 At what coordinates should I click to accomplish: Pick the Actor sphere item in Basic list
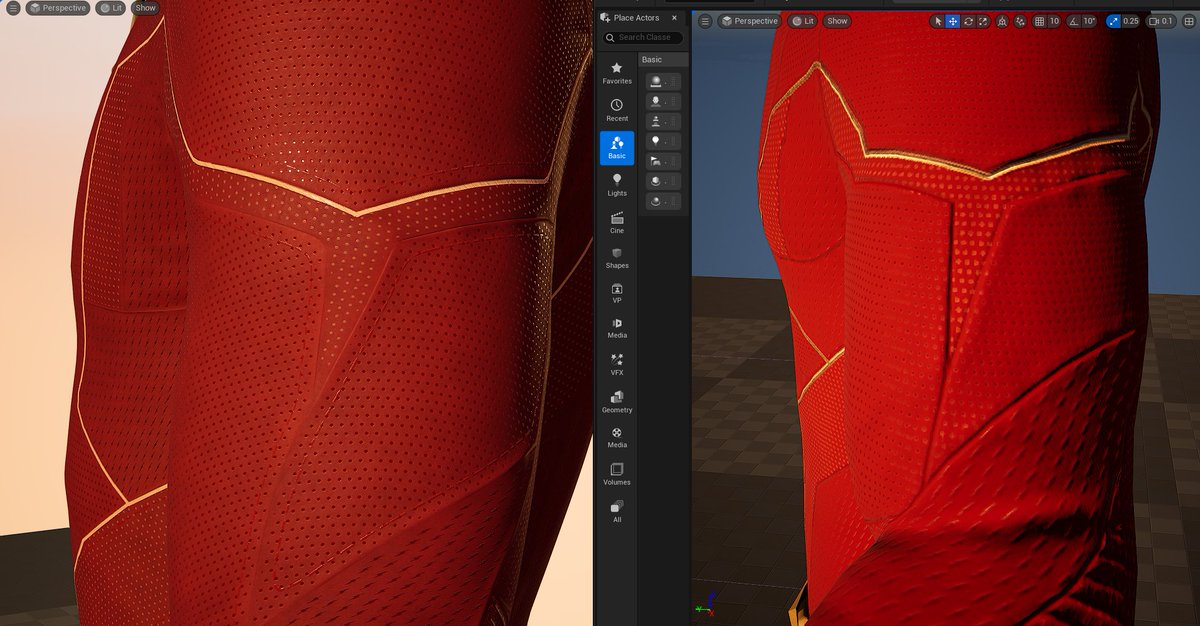pos(664,81)
